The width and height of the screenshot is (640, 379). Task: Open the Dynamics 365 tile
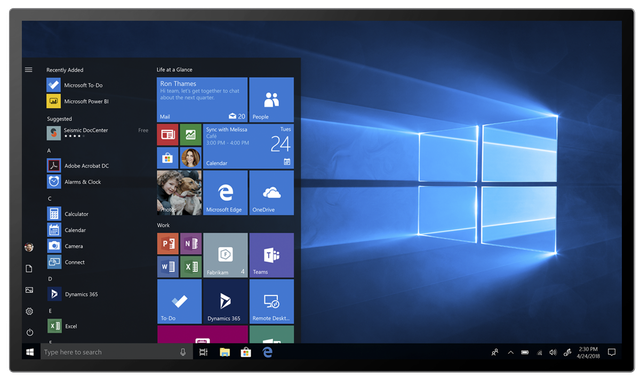(x=225, y=301)
